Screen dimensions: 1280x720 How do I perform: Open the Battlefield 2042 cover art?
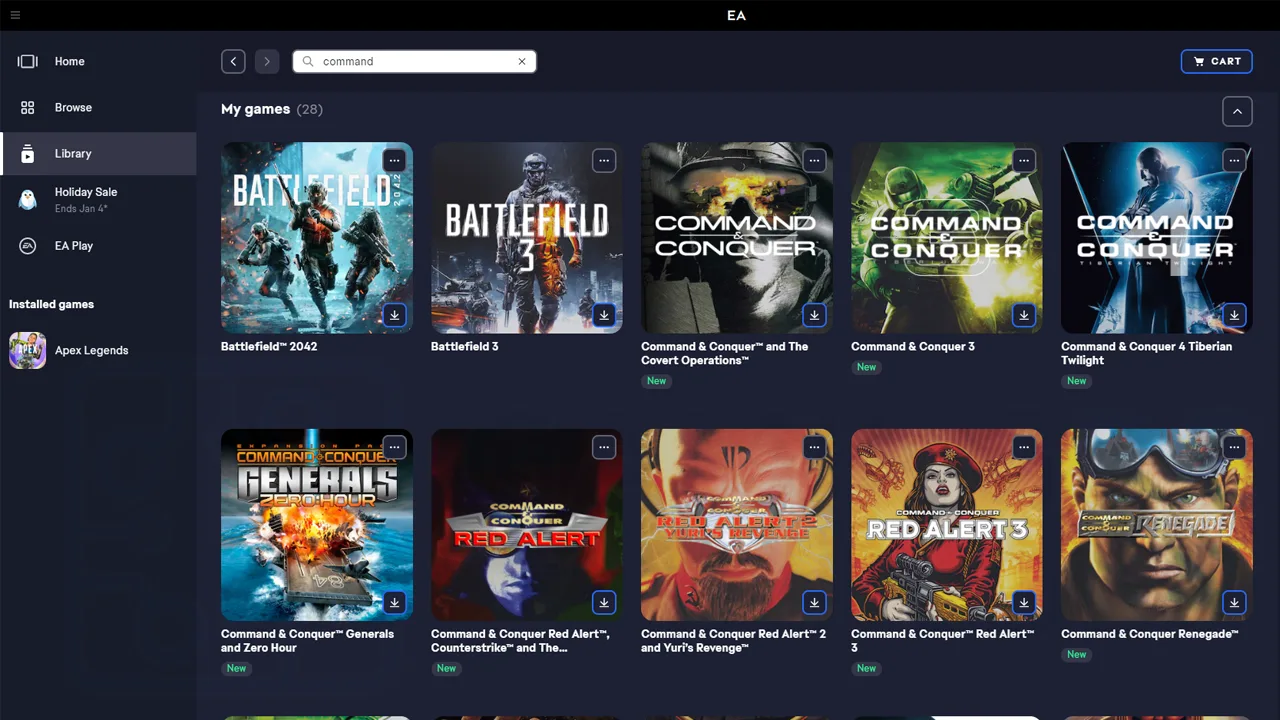point(317,238)
